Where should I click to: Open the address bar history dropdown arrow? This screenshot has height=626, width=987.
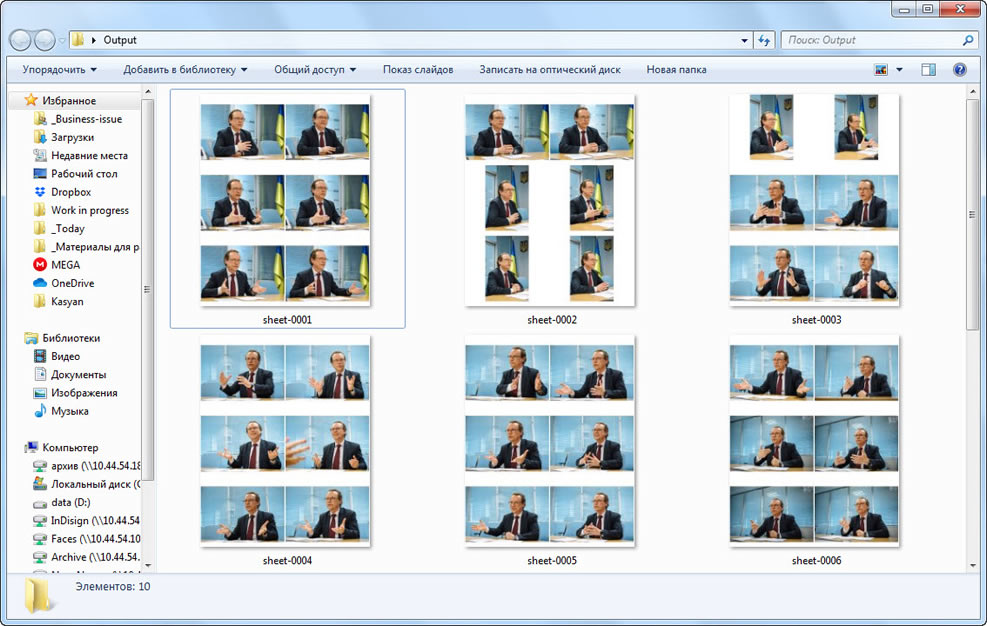(x=745, y=40)
